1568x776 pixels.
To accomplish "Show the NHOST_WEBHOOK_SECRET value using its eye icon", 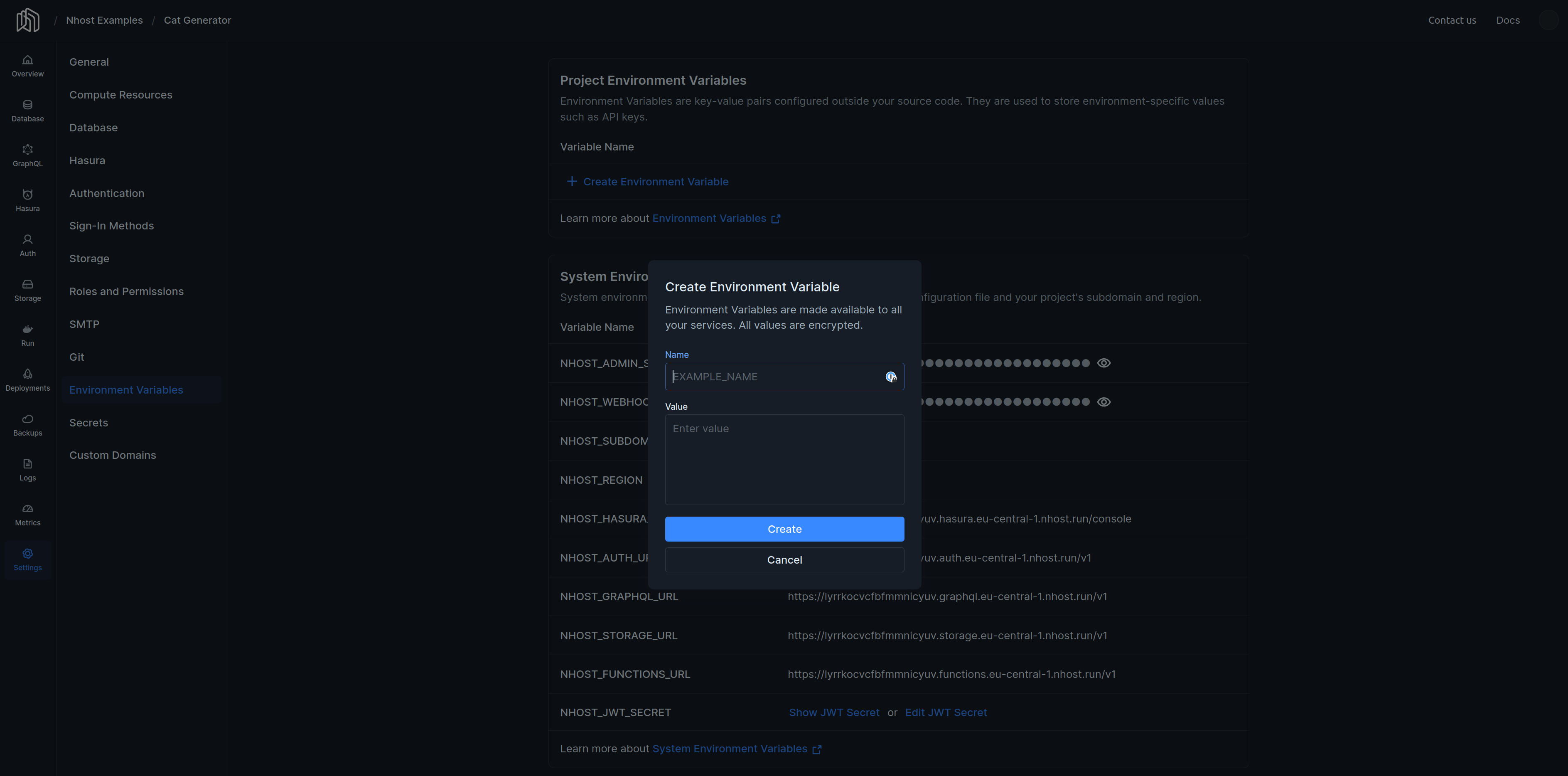I will [x=1105, y=402].
